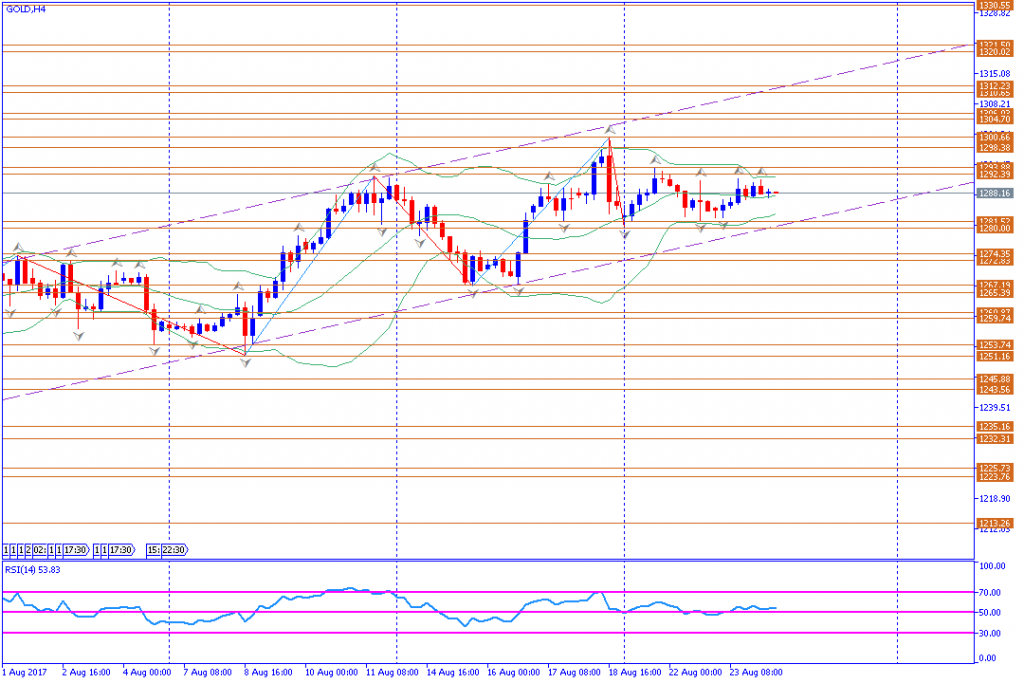Select the RSI(14) 53.83 indicator label
Image resolution: width=1024 pixels, height=683 pixels.
coord(33,570)
